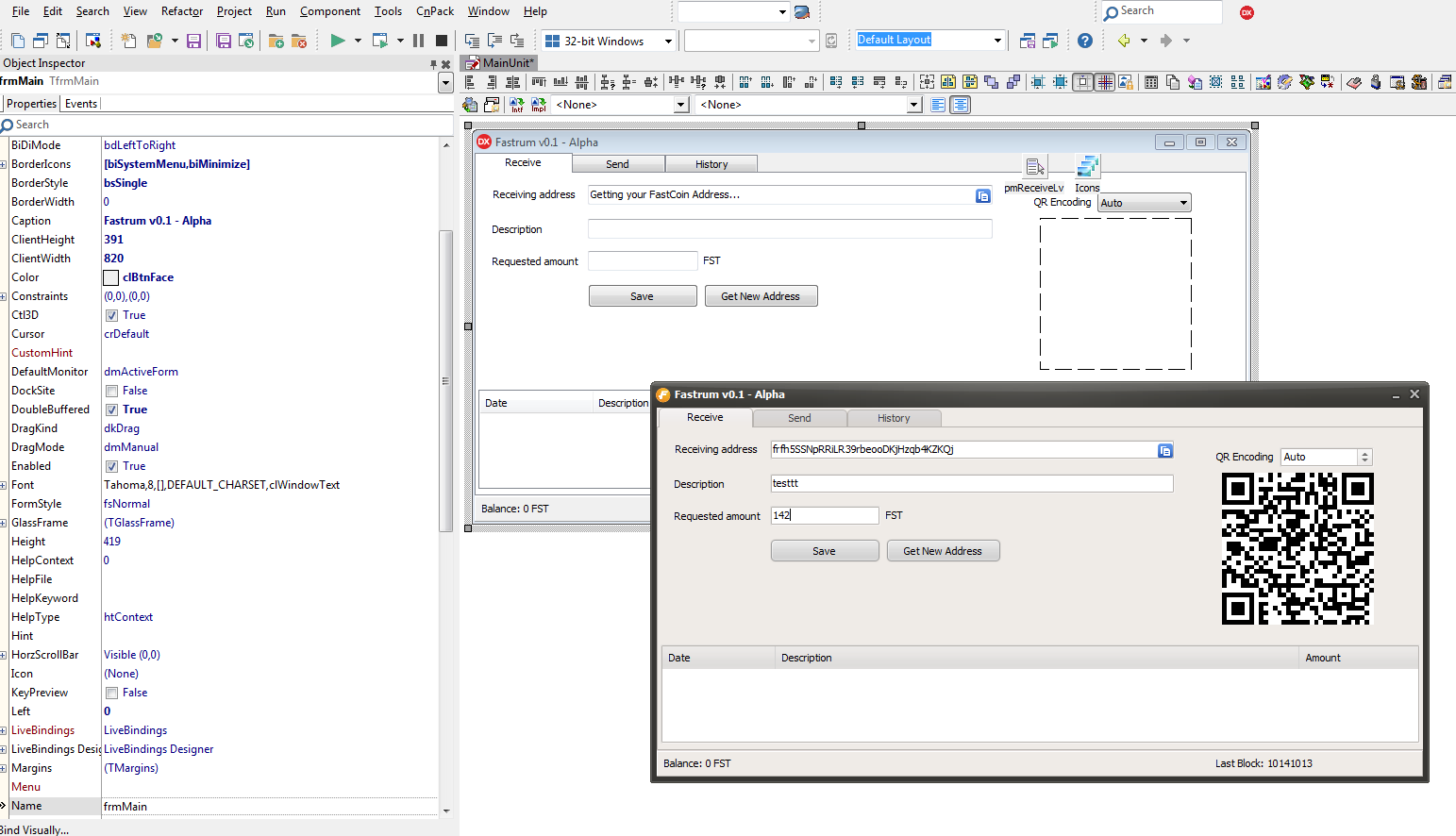The width and height of the screenshot is (1456, 836).
Task: Toggle the DockSite property checkbox
Action: [111, 391]
